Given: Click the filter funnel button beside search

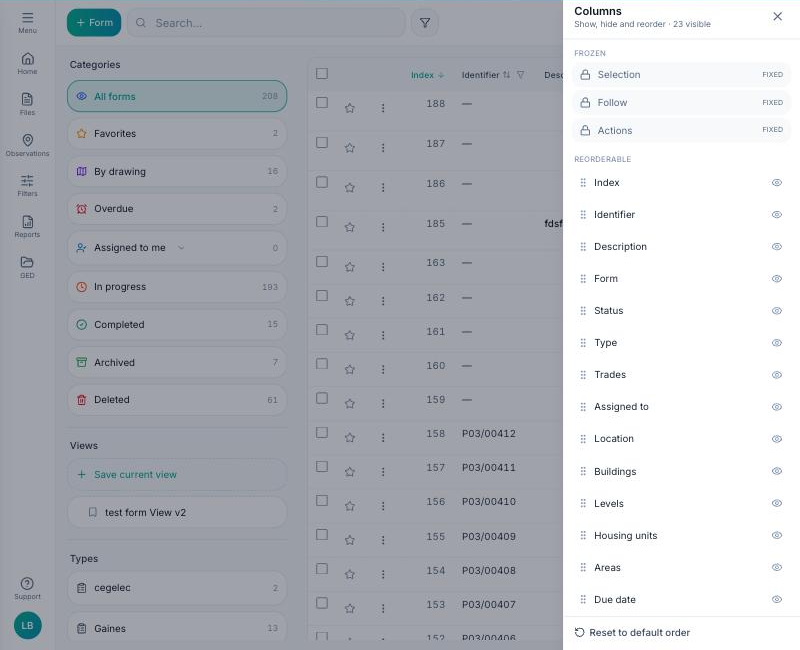Looking at the screenshot, I should 424,22.
